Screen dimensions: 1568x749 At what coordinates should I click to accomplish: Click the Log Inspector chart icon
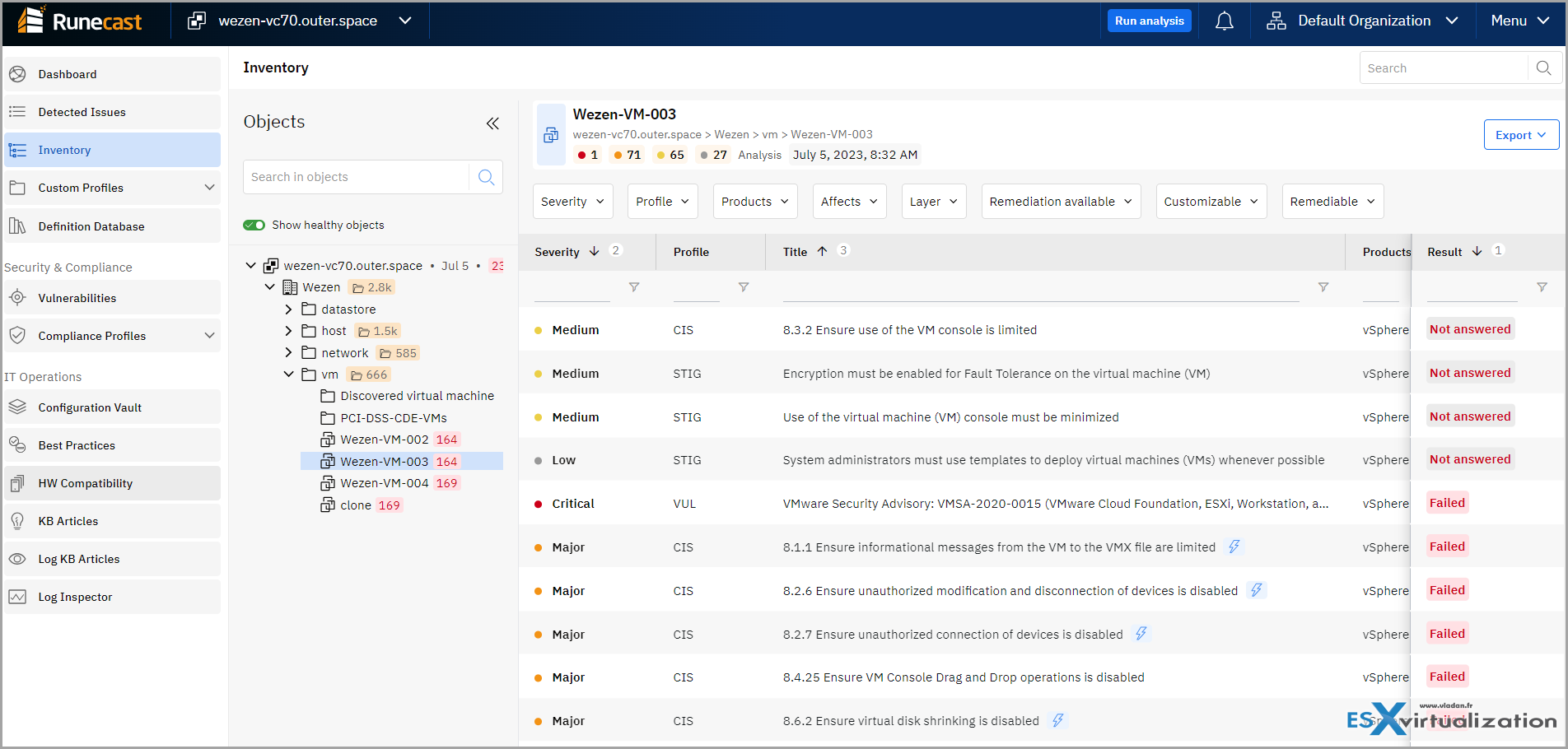[17, 597]
